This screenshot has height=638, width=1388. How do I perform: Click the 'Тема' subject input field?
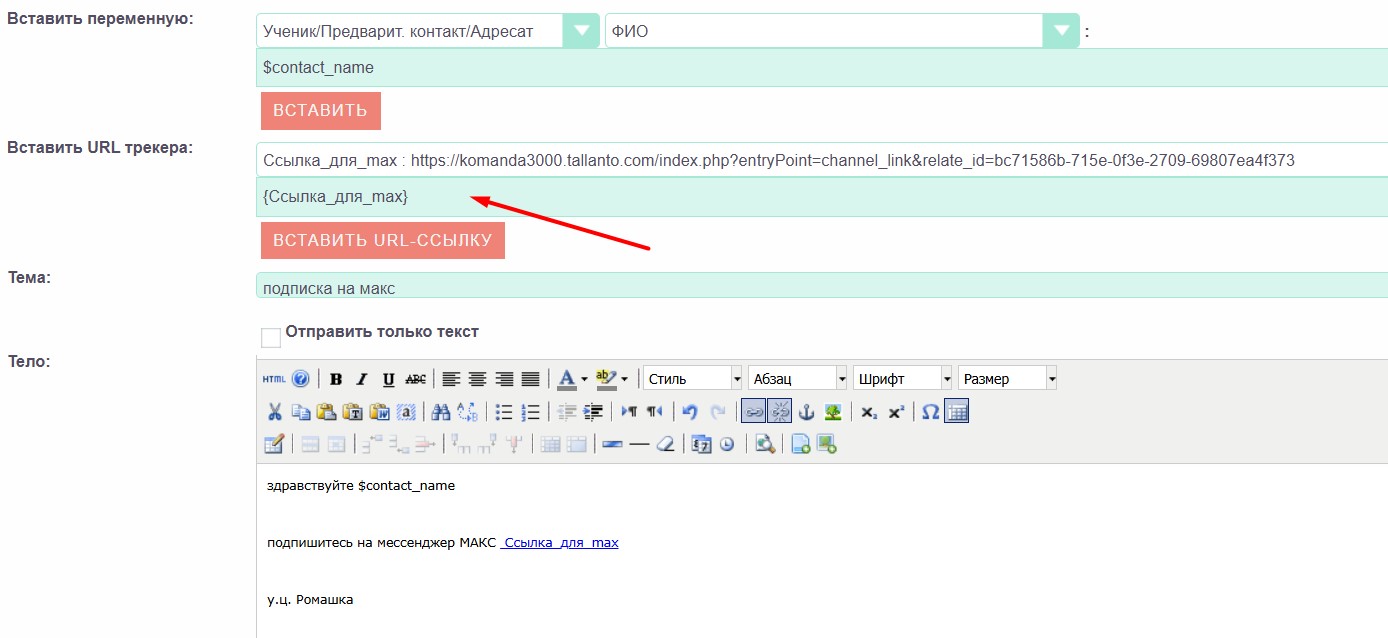tap(820, 288)
